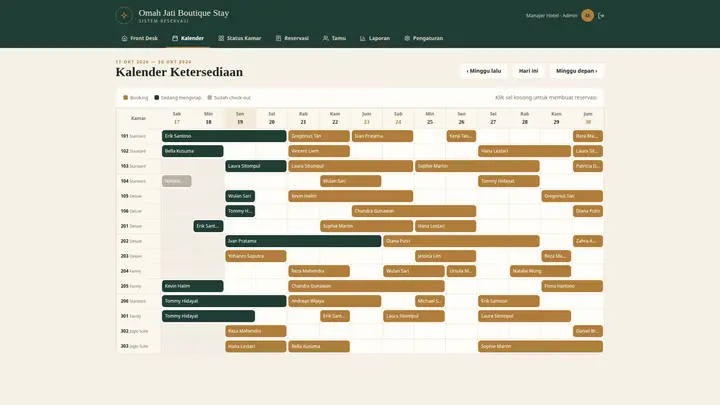Click the logout icon beside the avatar
Image resolution: width=720 pixels, height=405 pixels.
(x=601, y=16)
